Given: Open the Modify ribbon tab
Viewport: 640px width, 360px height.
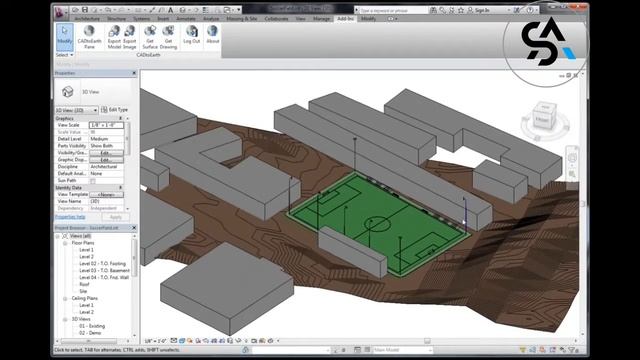Looking at the screenshot, I should point(369,19).
